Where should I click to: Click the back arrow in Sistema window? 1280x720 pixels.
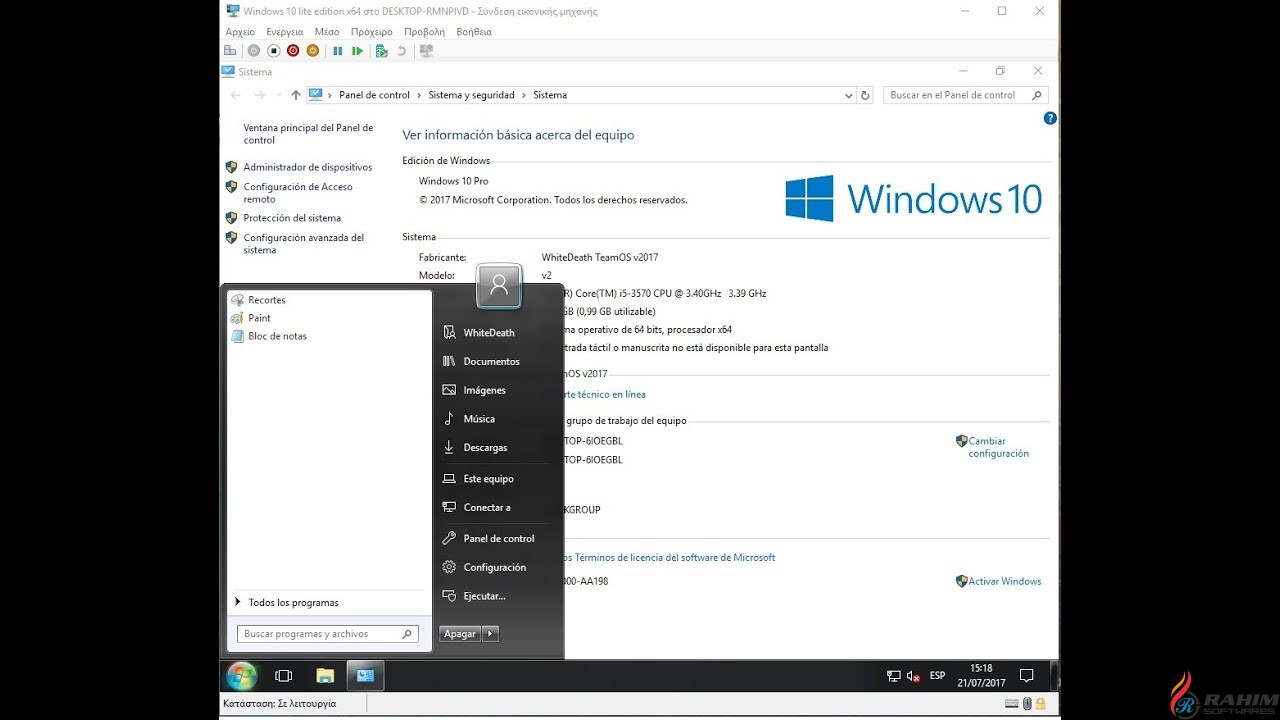tap(236, 95)
